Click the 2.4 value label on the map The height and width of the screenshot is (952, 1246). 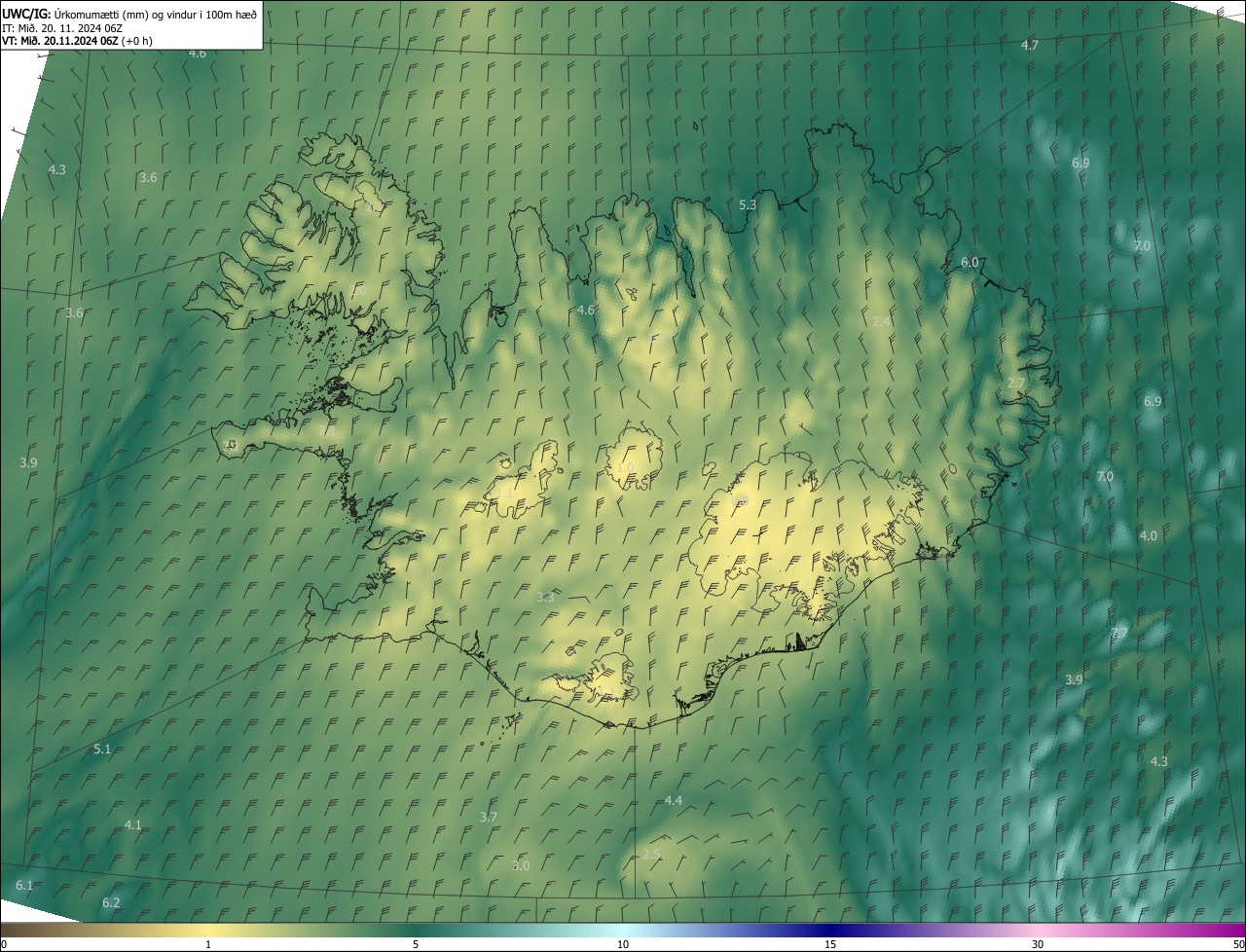pos(881,321)
